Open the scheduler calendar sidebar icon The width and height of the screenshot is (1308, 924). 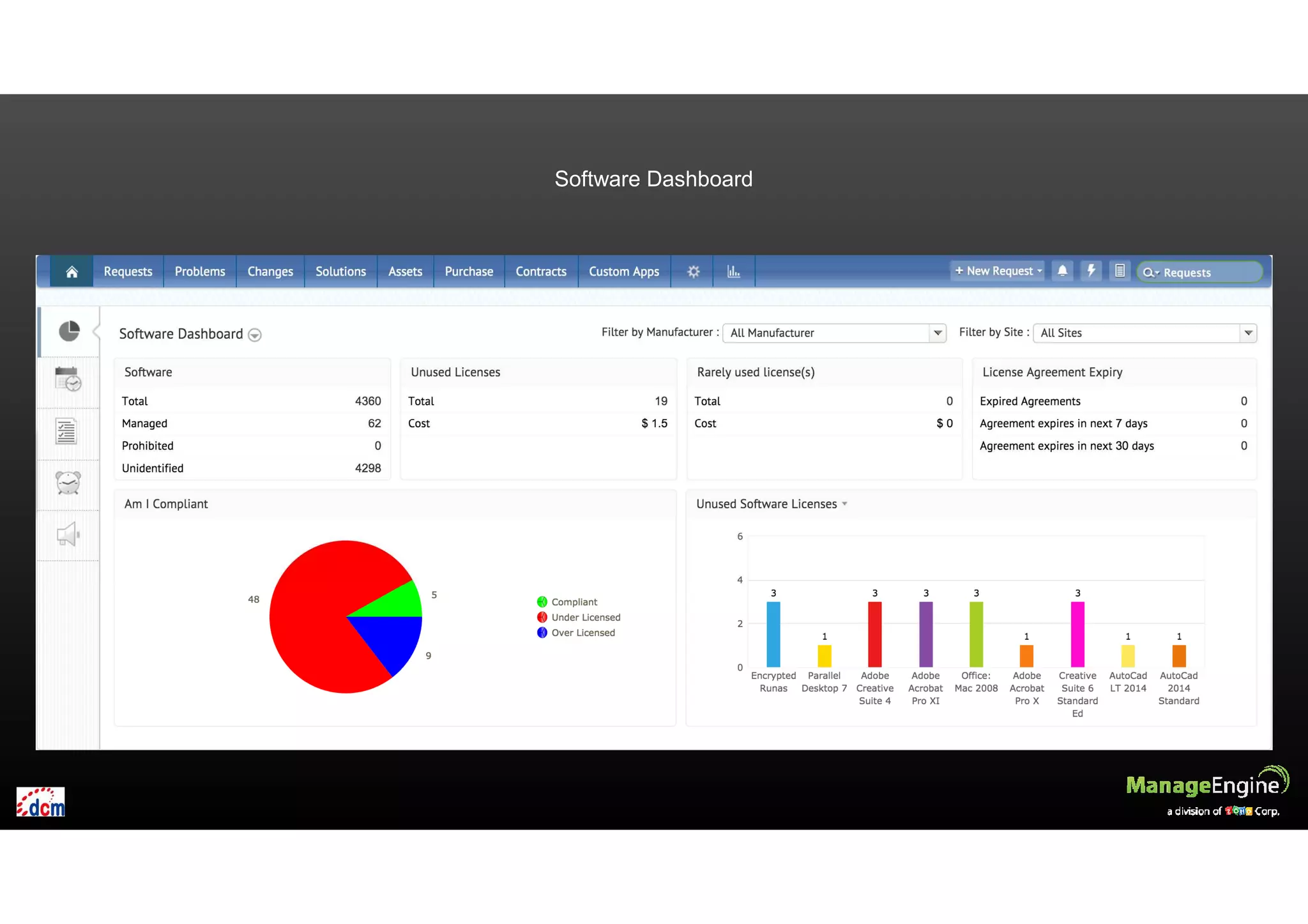(68, 379)
